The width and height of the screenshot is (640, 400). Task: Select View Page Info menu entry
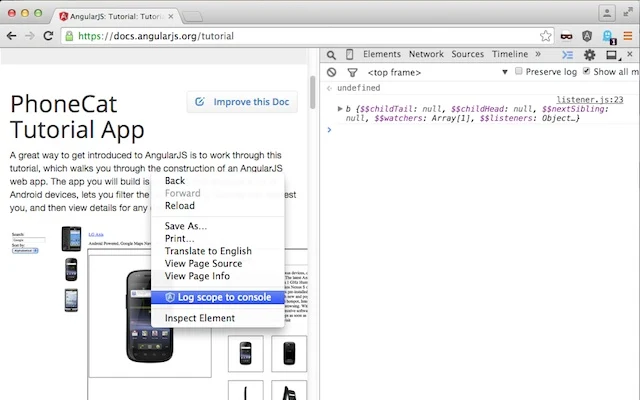point(218,276)
